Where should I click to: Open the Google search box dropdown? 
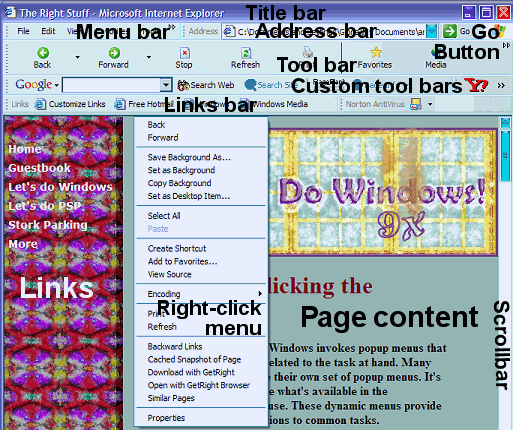pyautogui.click(x=166, y=85)
